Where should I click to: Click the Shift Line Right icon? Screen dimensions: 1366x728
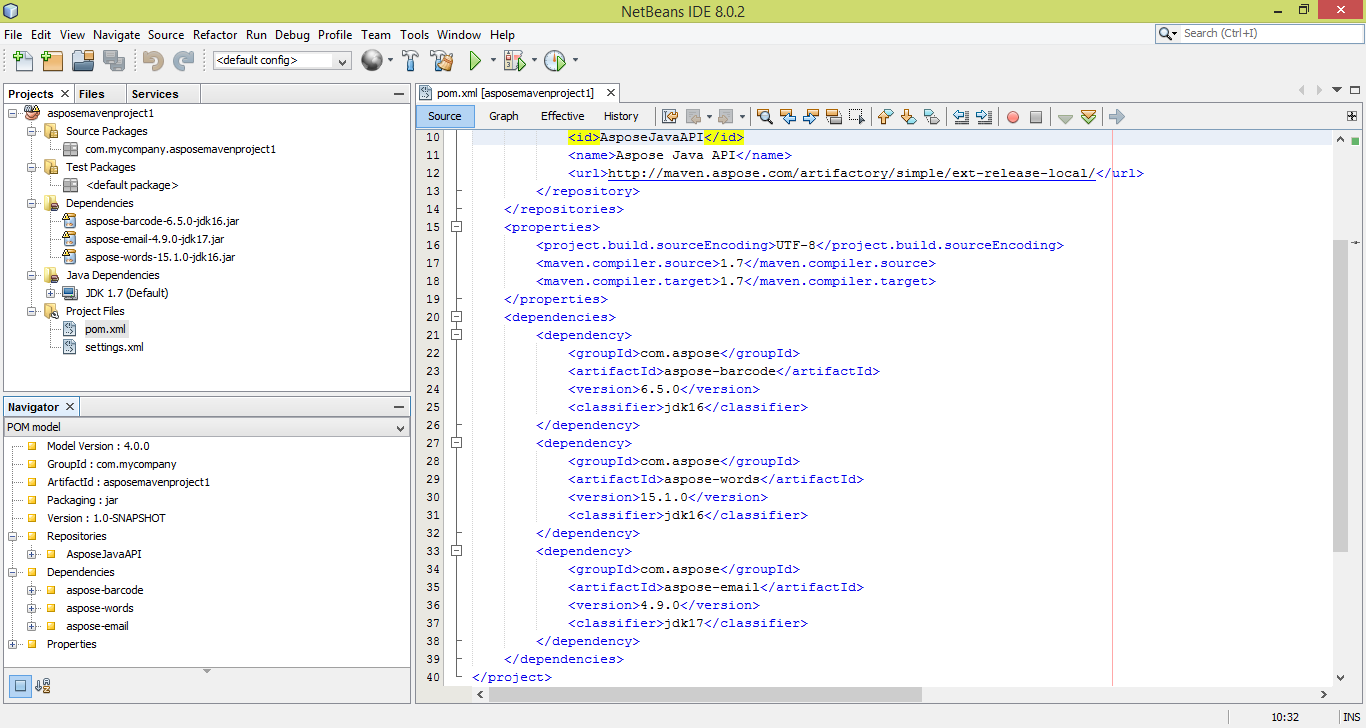coord(984,117)
